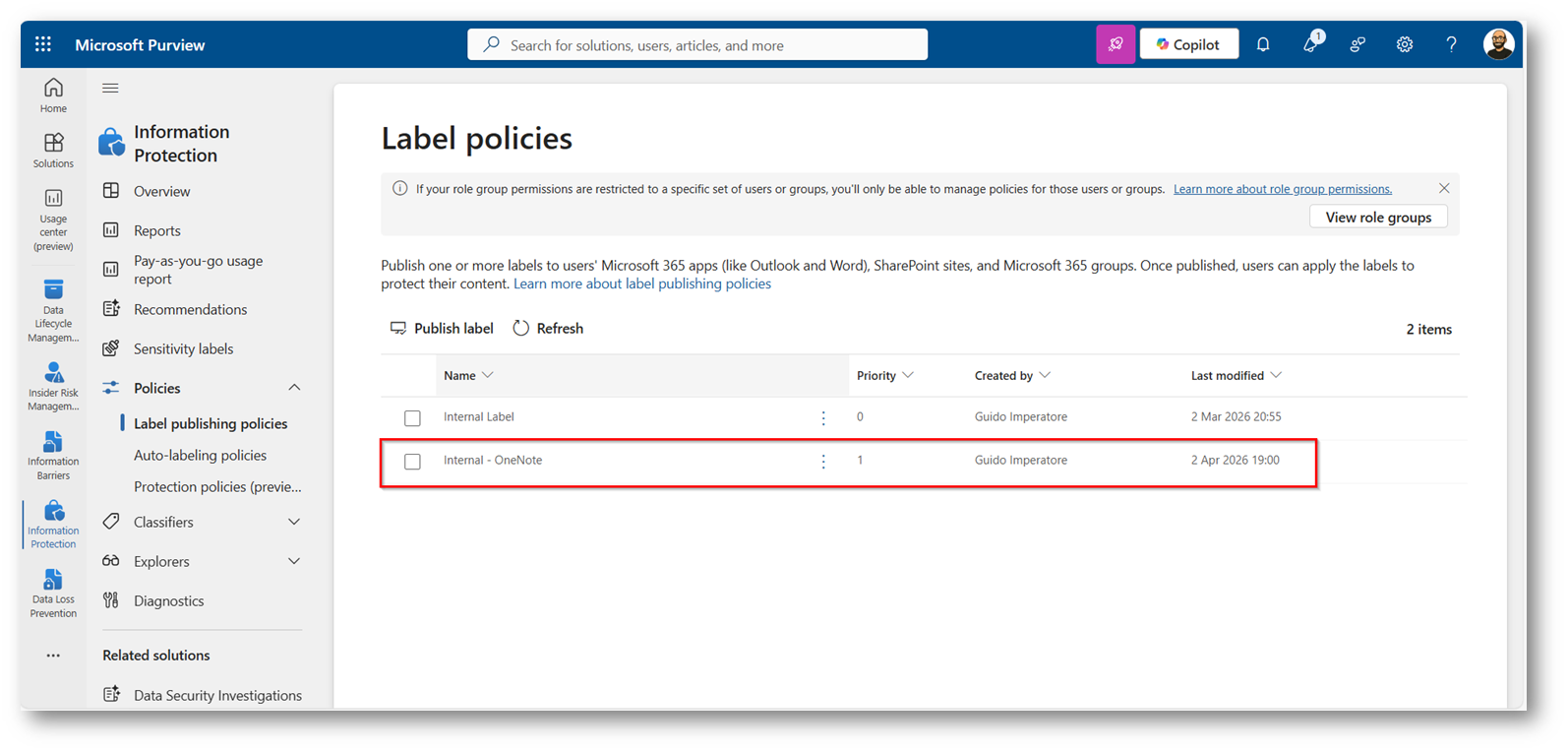Open Auto-labeling policies in the sidebar
This screenshot has height=752, width=1568.
[x=200, y=455]
